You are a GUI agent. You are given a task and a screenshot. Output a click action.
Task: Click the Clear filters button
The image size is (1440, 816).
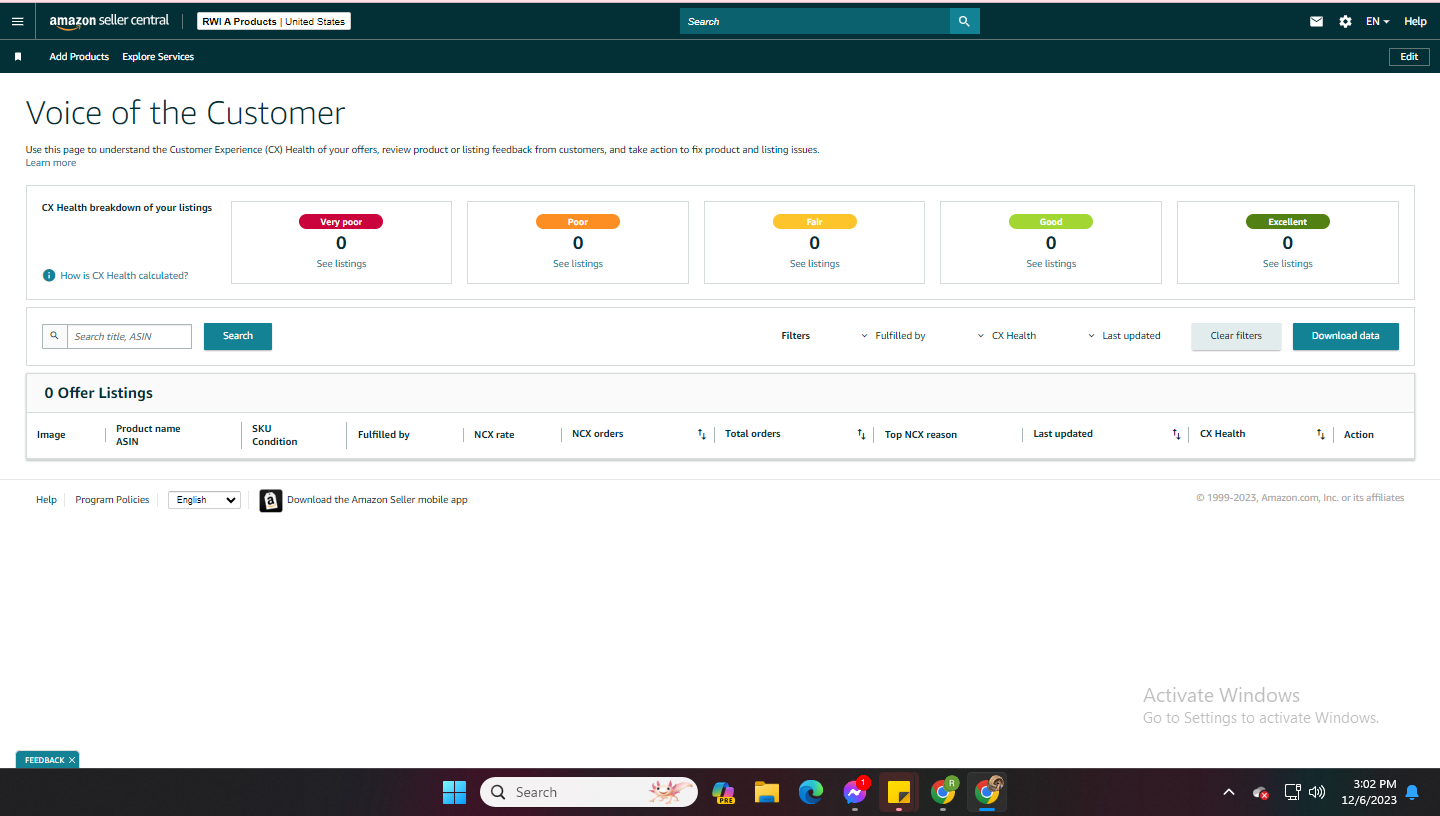tap(1236, 336)
